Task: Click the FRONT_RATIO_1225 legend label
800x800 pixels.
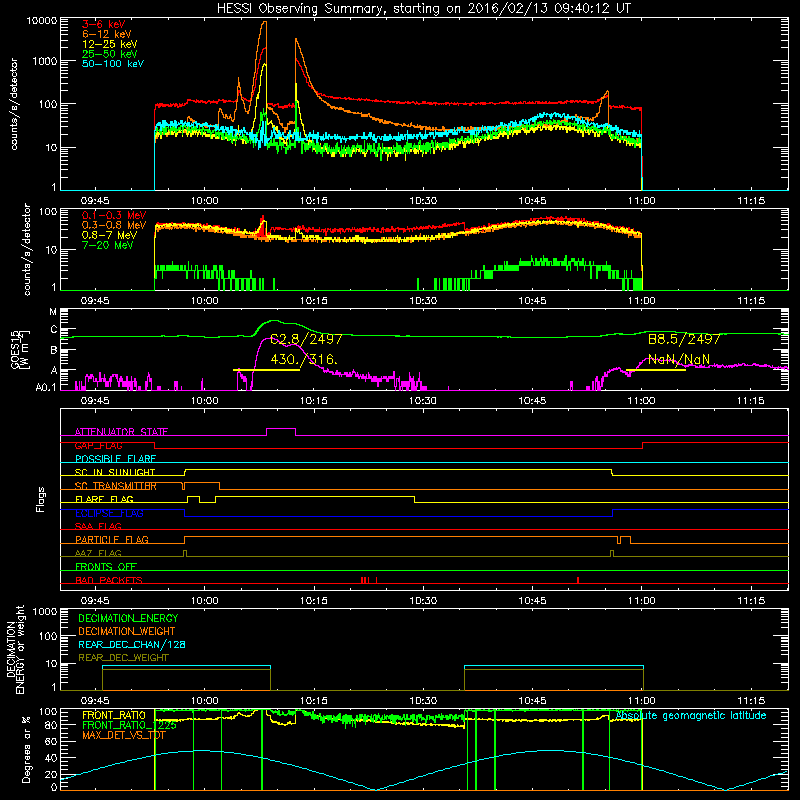Action: click(129, 725)
